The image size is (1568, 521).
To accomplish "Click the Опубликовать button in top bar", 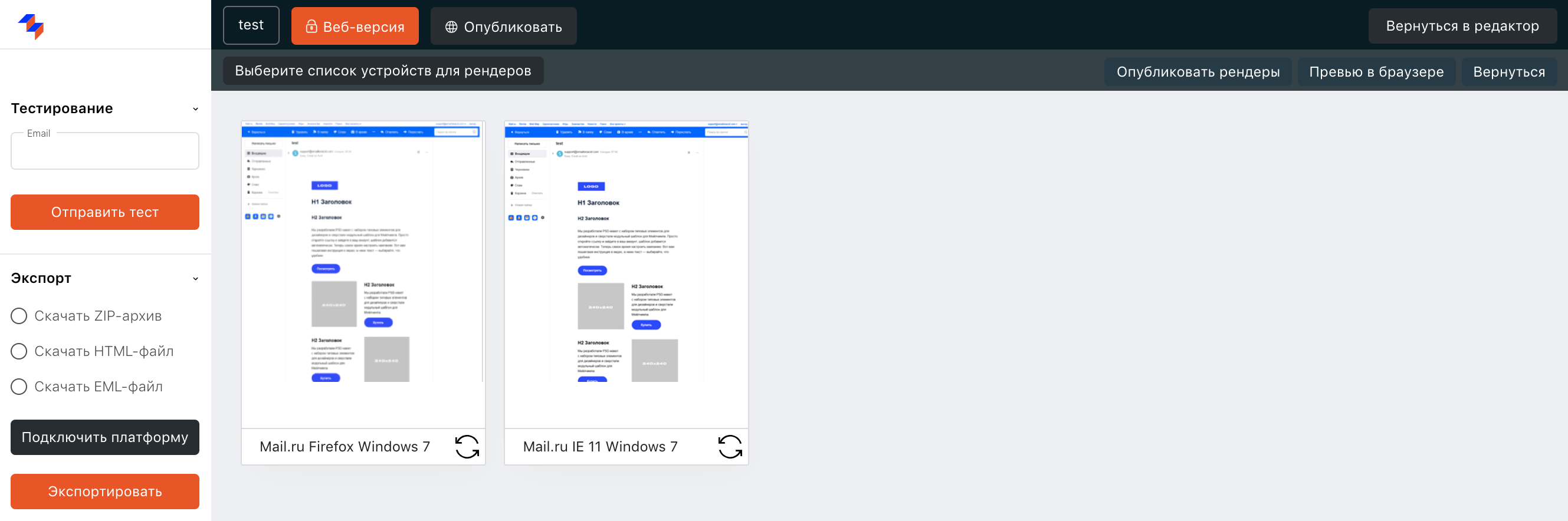I will 503,26.
